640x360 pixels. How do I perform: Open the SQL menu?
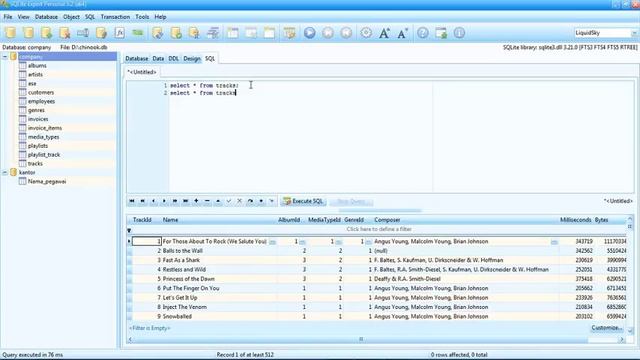(90, 17)
